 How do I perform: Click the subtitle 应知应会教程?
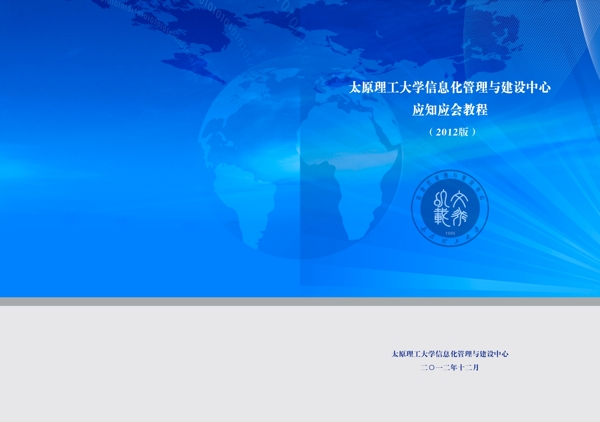point(450,110)
